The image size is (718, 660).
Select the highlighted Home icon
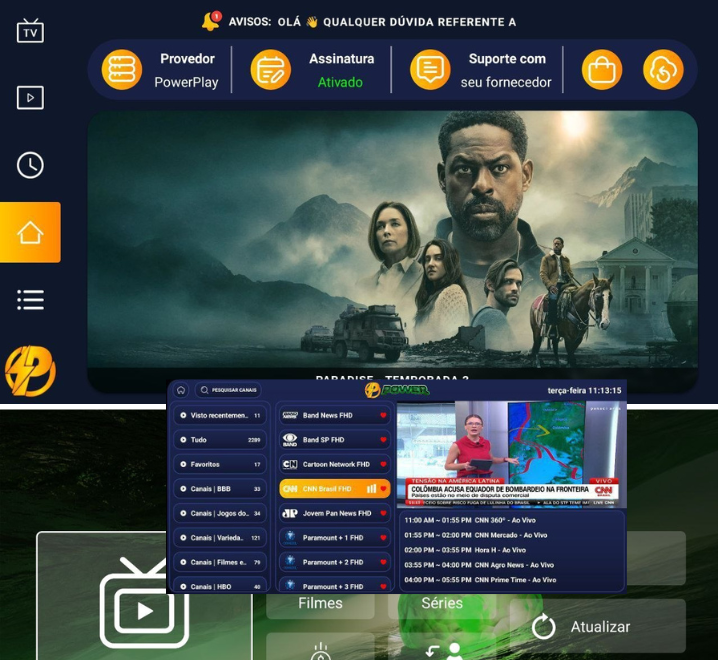[x=30, y=232]
